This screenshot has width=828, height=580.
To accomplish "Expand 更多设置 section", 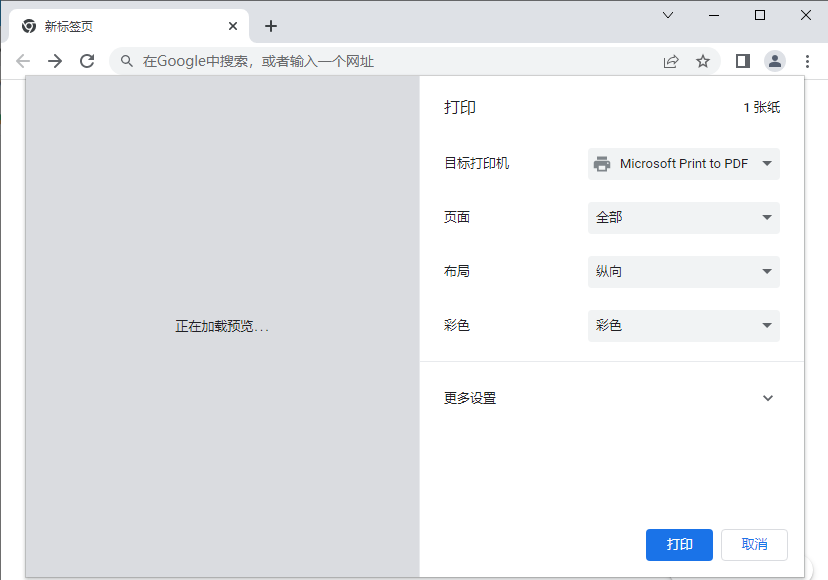I will coord(611,398).
